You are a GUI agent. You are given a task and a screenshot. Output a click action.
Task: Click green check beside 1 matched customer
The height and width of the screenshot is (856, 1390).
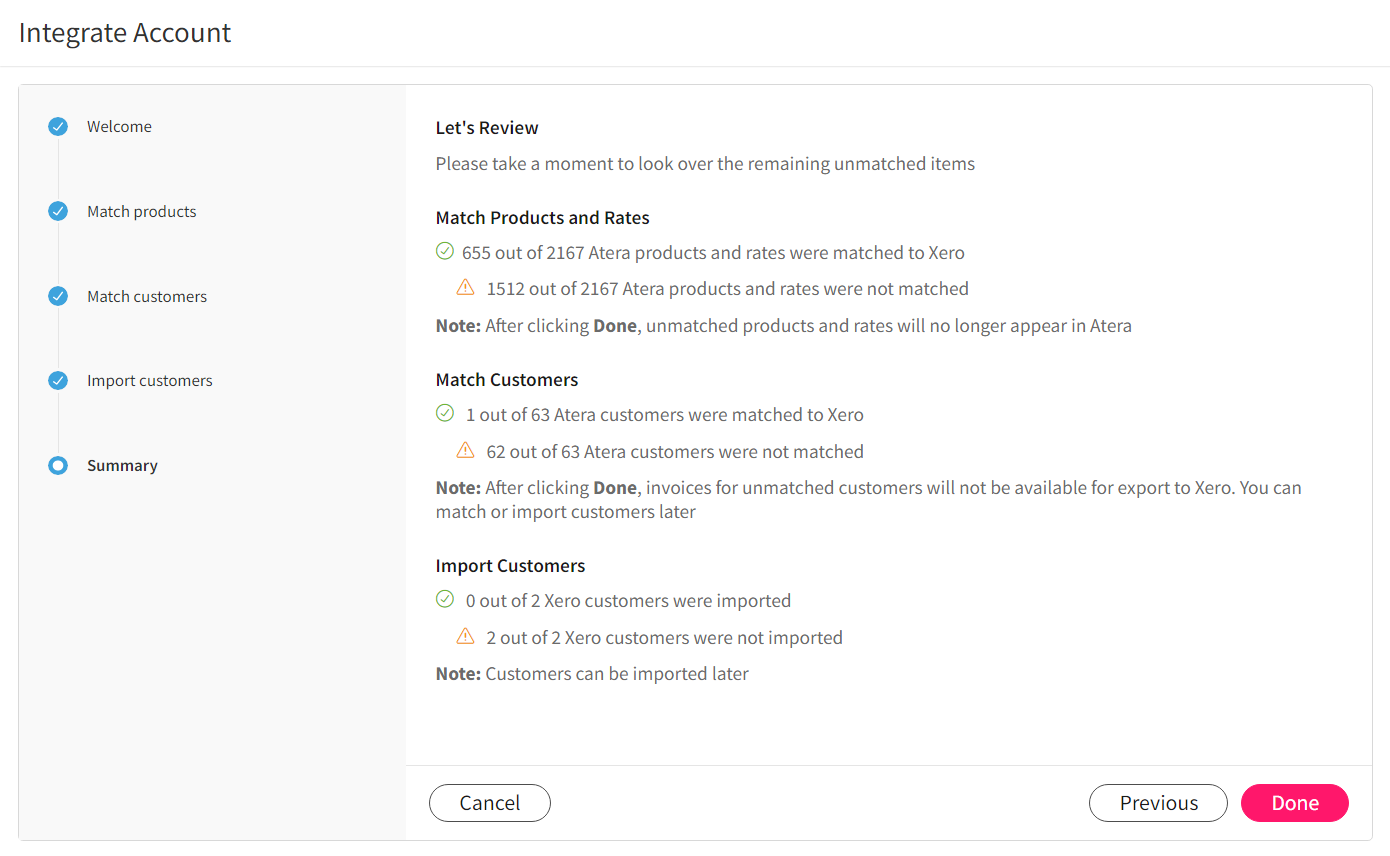445,414
